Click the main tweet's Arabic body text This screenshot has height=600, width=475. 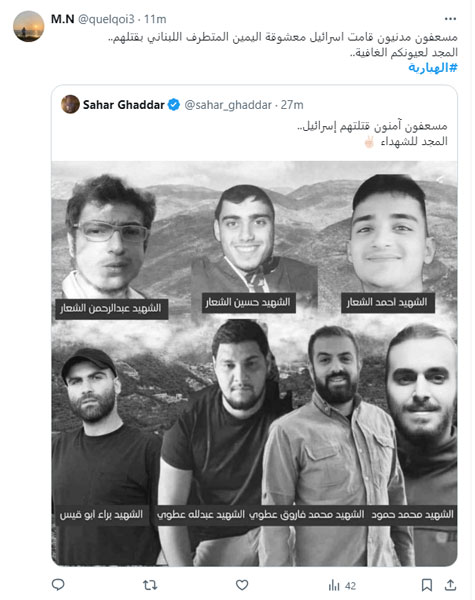pos(283,44)
